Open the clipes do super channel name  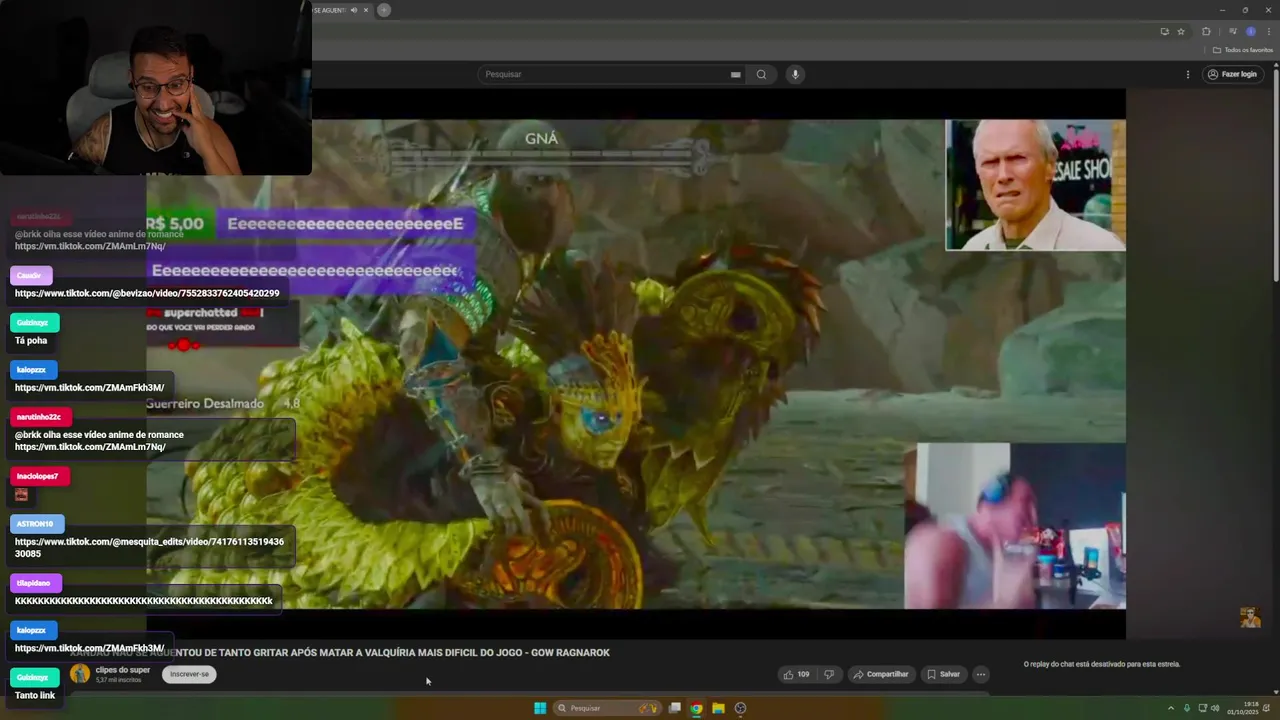tap(122, 670)
